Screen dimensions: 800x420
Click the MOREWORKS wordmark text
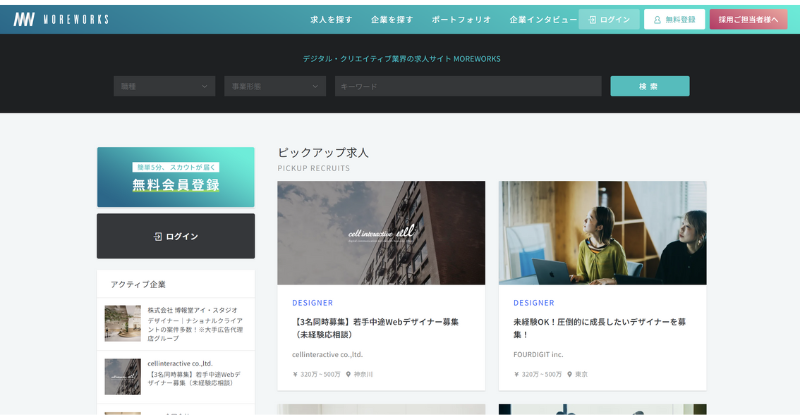click(76, 19)
